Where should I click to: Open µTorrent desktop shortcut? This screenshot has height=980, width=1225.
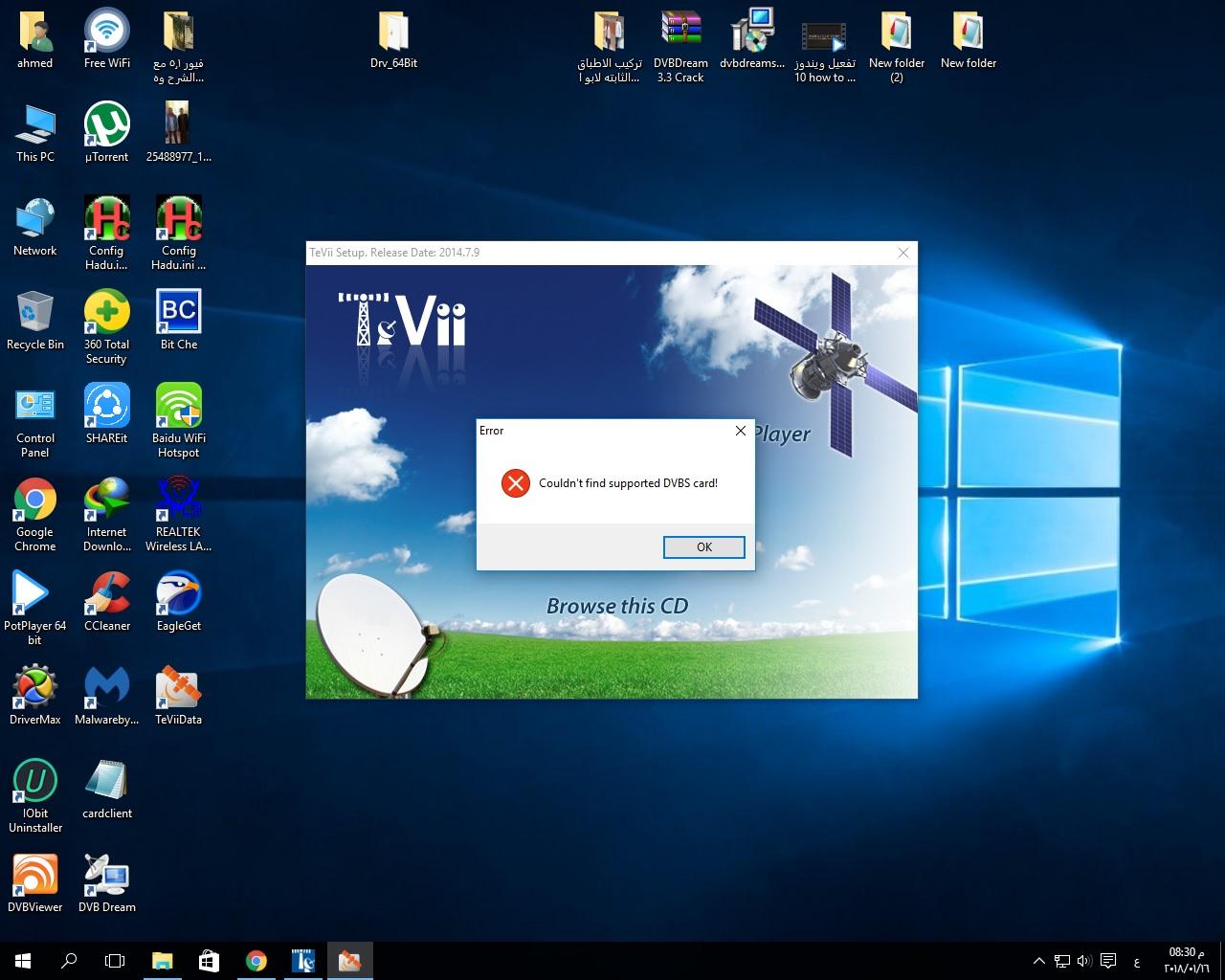pyautogui.click(x=107, y=134)
